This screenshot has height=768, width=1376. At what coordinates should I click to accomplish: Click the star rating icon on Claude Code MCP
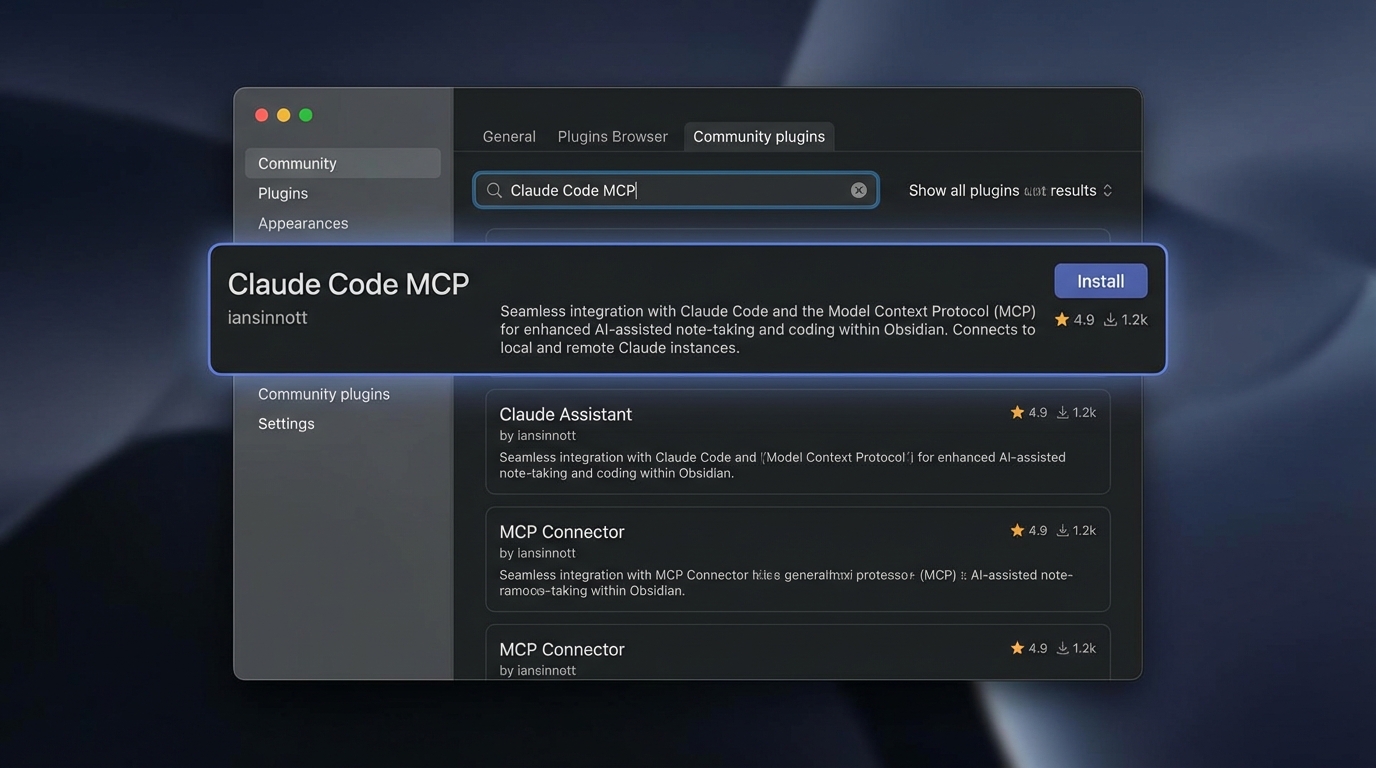1062,320
